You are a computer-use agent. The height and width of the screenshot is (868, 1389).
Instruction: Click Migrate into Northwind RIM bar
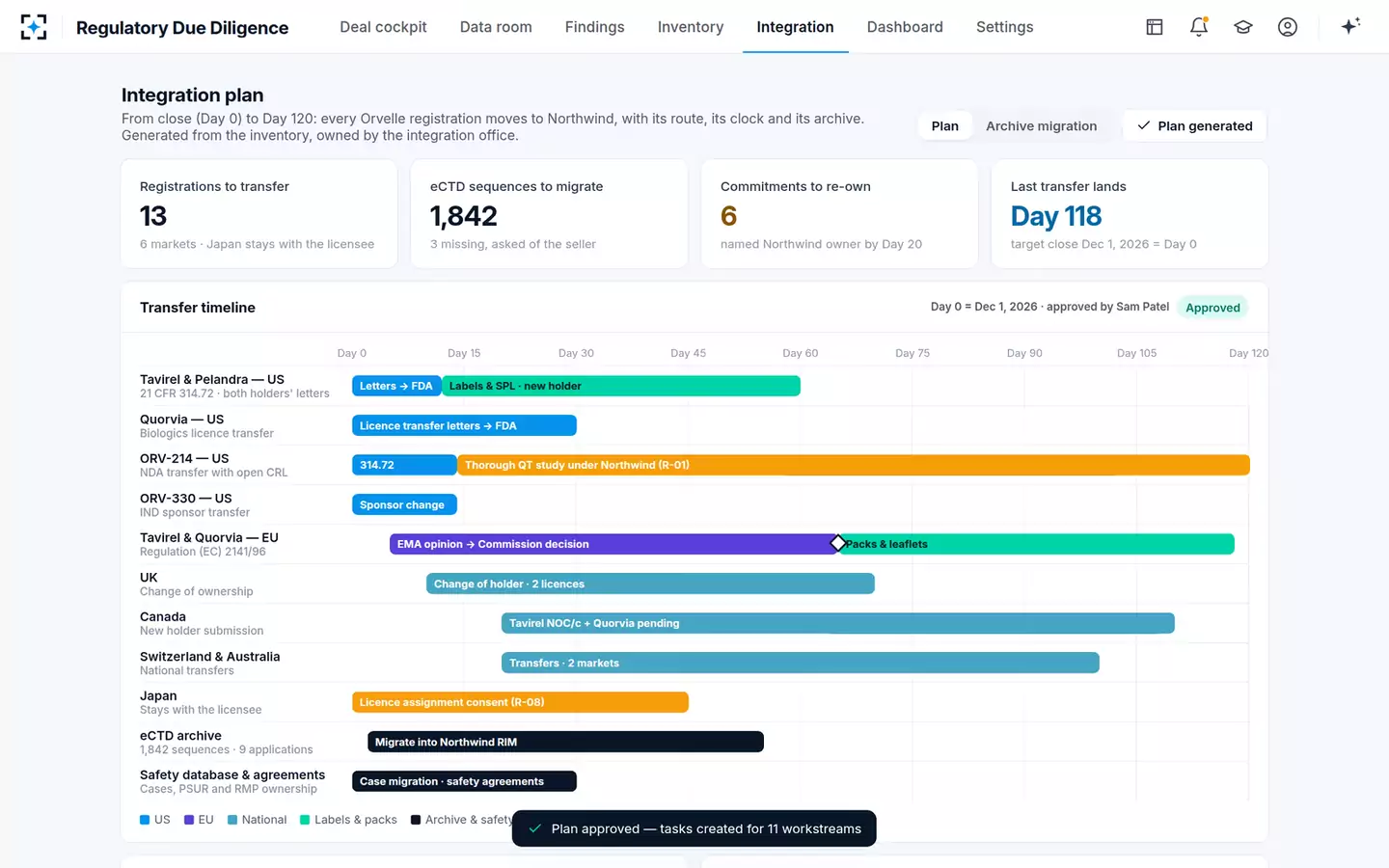[x=565, y=742]
